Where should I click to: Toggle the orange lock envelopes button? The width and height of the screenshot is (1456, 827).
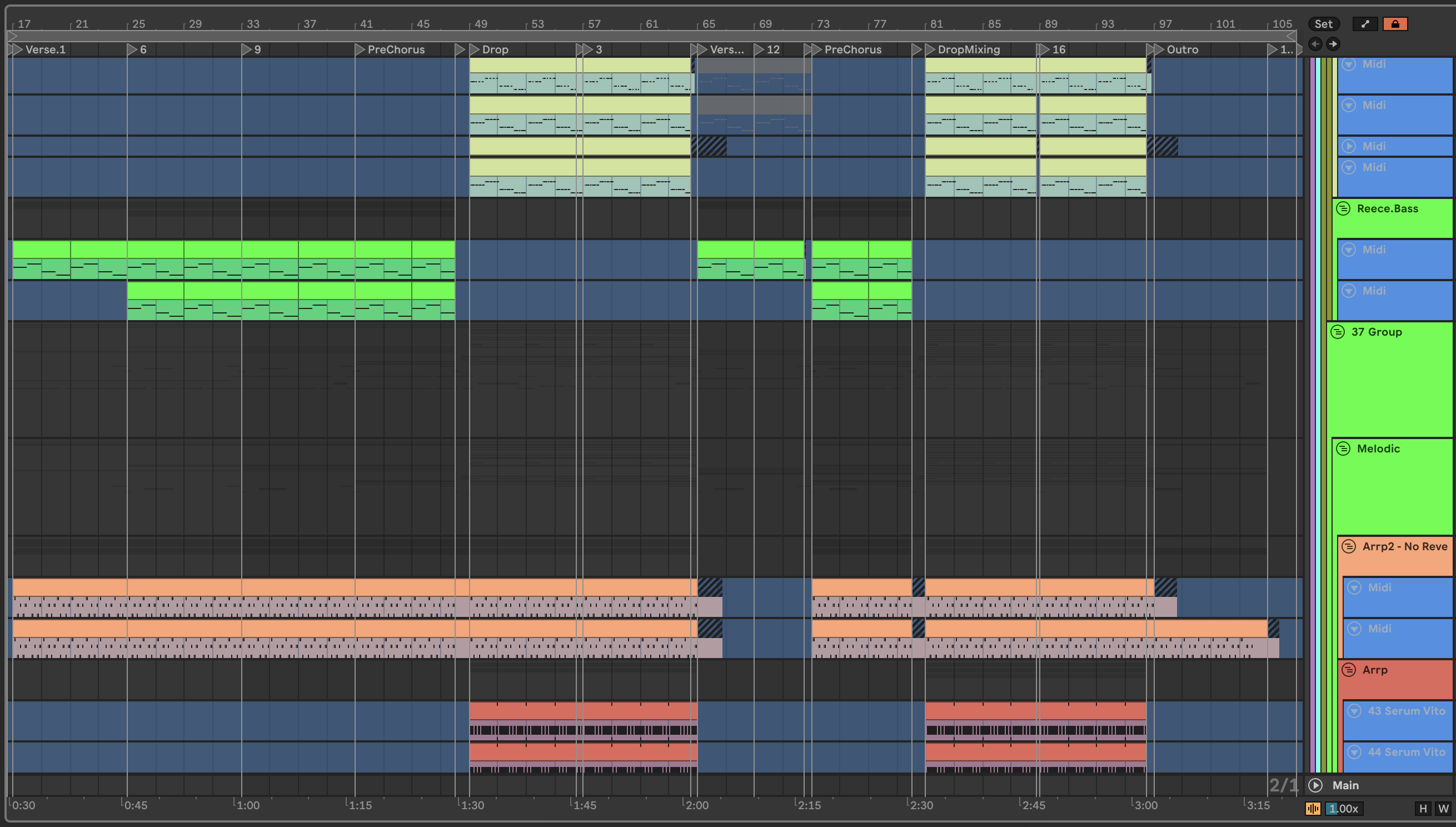1395,24
